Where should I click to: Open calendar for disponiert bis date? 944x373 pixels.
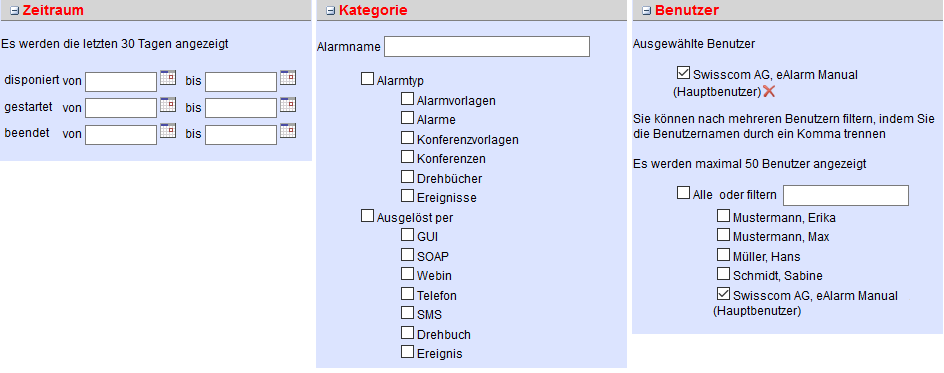tap(288, 78)
